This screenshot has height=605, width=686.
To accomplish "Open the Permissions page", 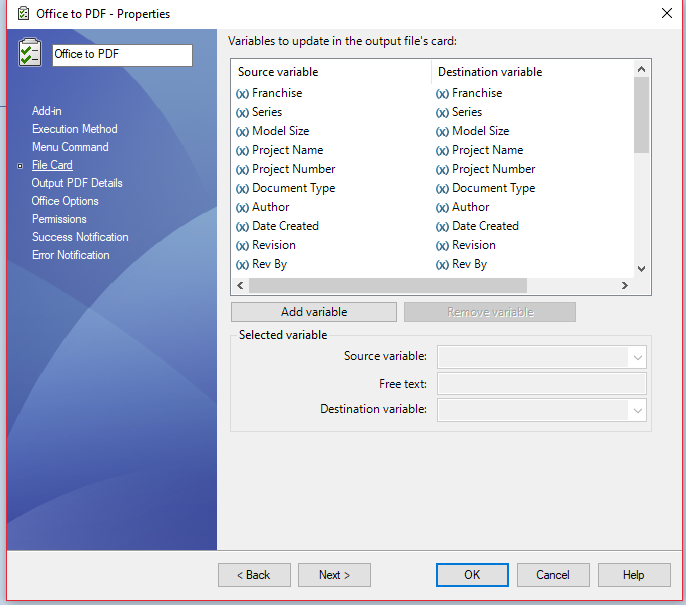I will (x=59, y=219).
